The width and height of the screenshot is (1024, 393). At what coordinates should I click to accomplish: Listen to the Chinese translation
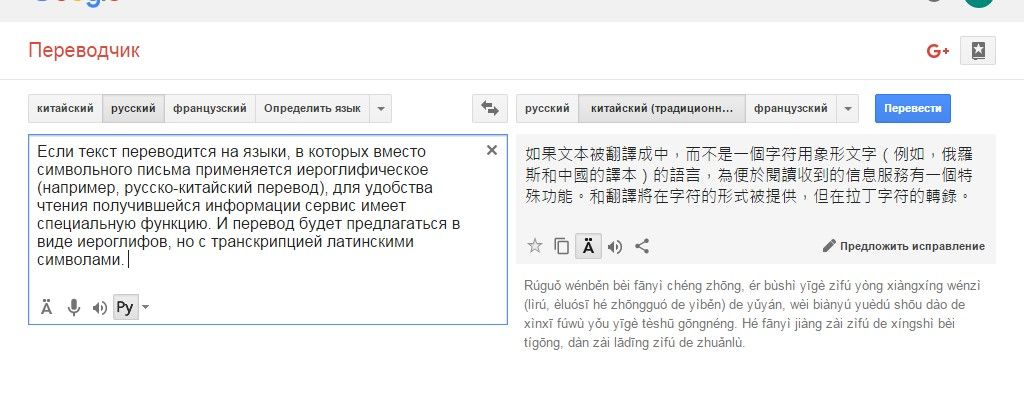(615, 246)
